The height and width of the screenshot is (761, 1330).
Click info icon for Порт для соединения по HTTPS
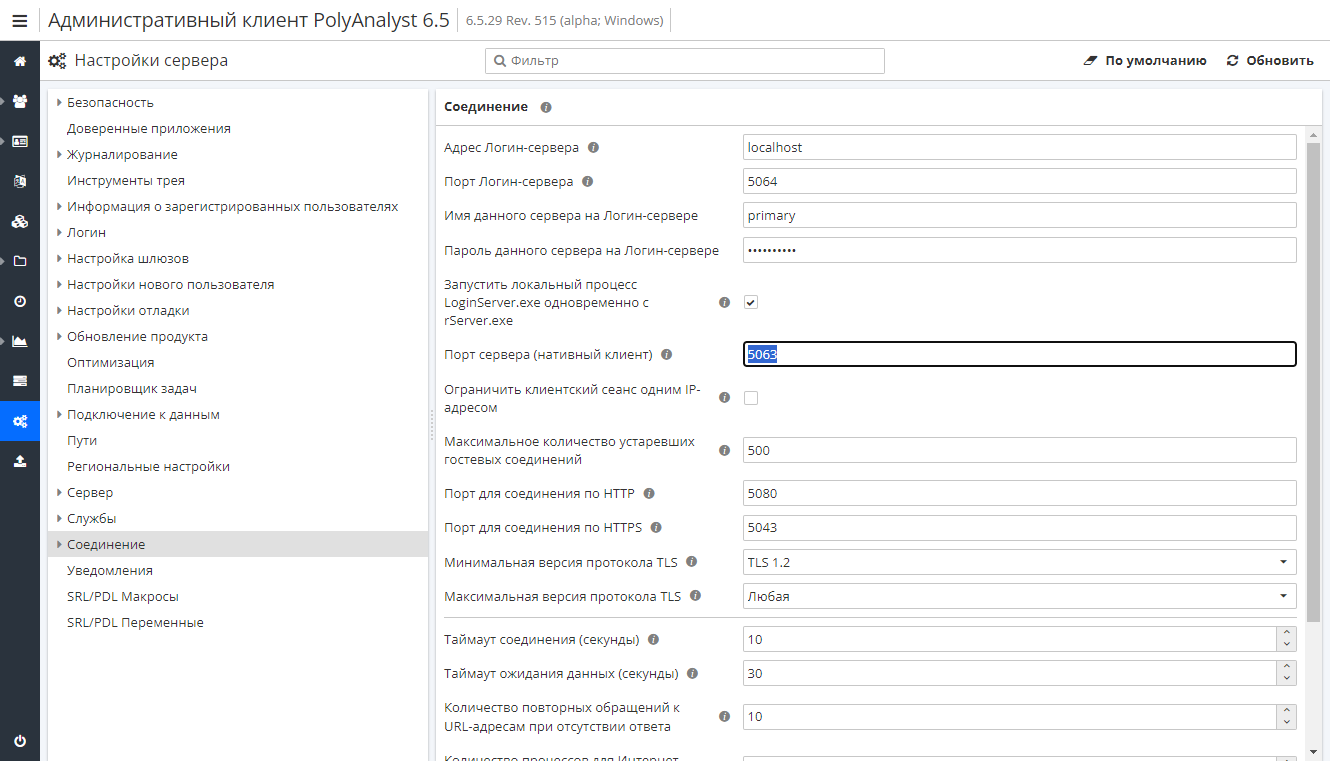pyautogui.click(x=656, y=527)
